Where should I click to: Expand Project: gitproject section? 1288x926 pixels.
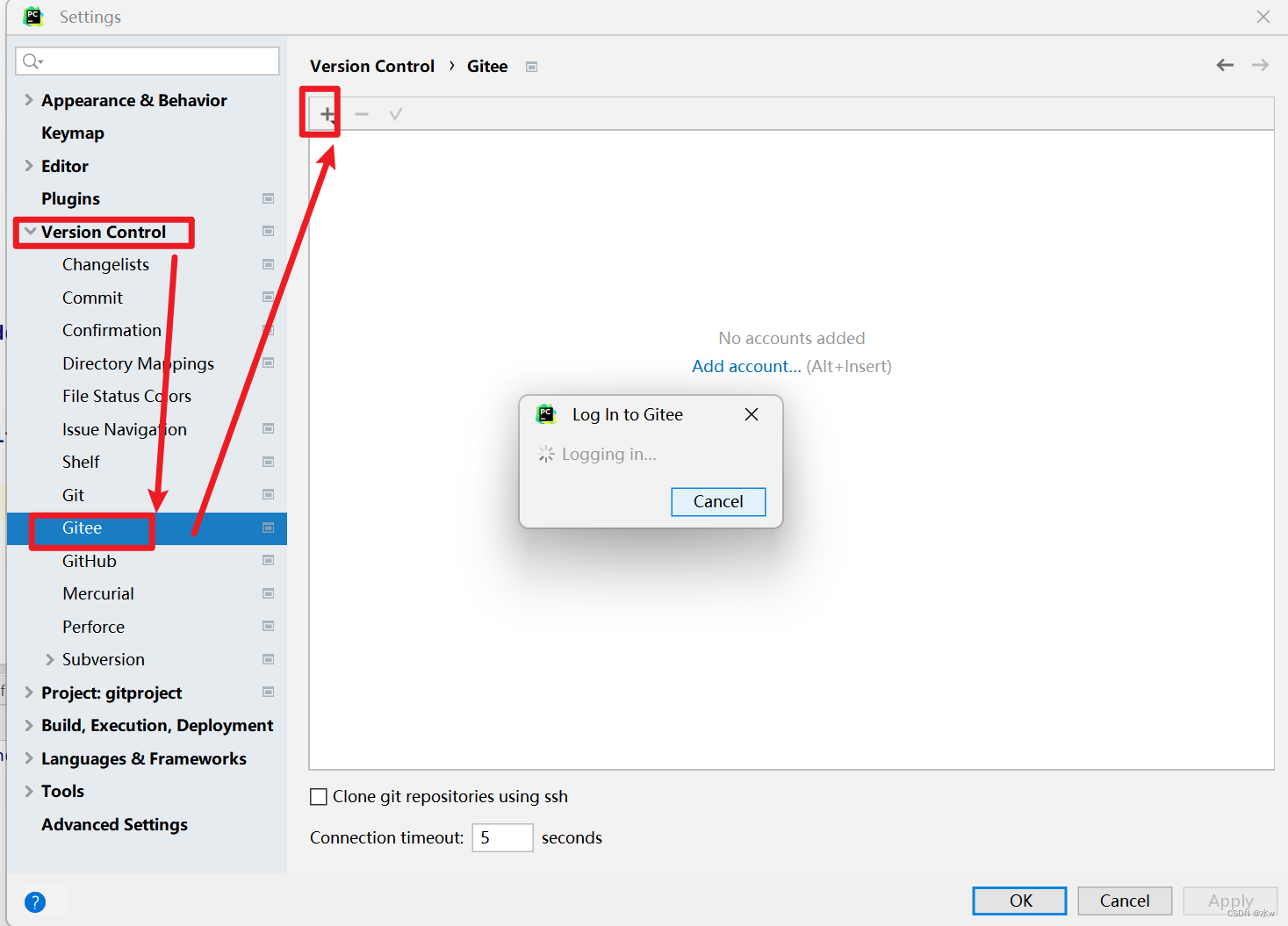(29, 693)
